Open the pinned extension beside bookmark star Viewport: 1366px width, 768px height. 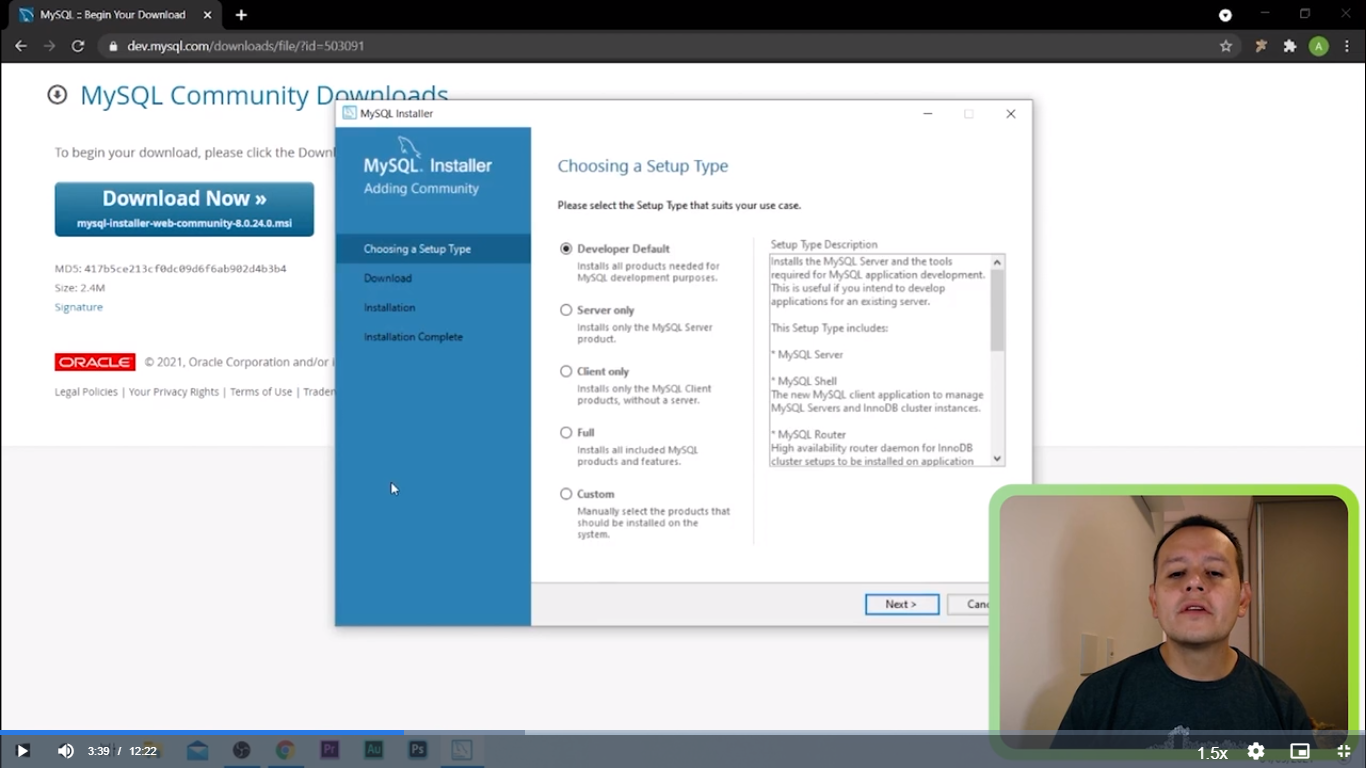coord(1261,46)
